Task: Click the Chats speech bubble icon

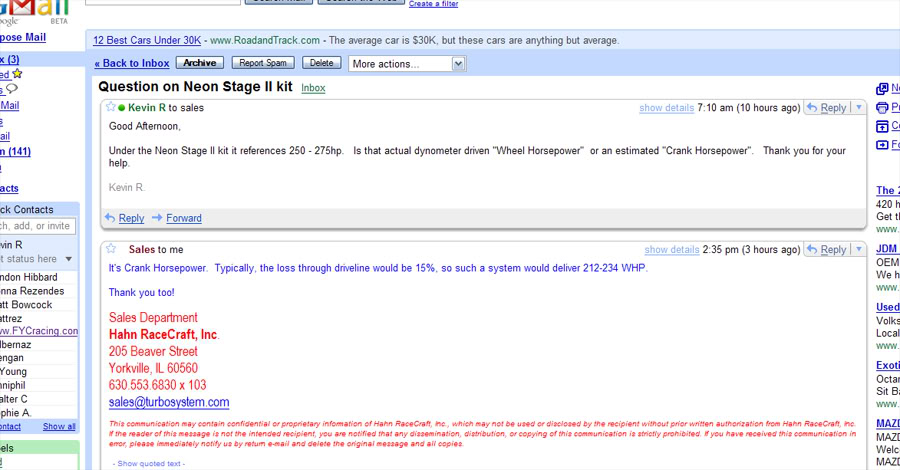Action: tap(12, 88)
